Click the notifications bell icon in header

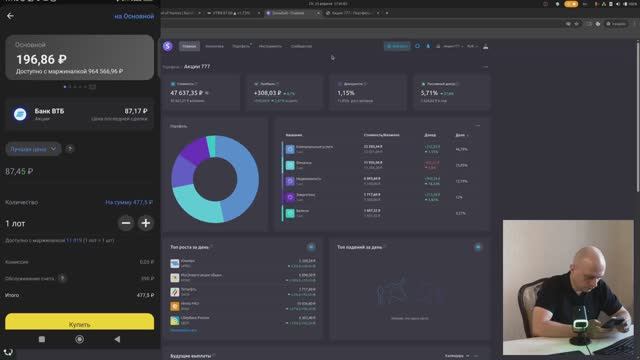click(x=428, y=46)
